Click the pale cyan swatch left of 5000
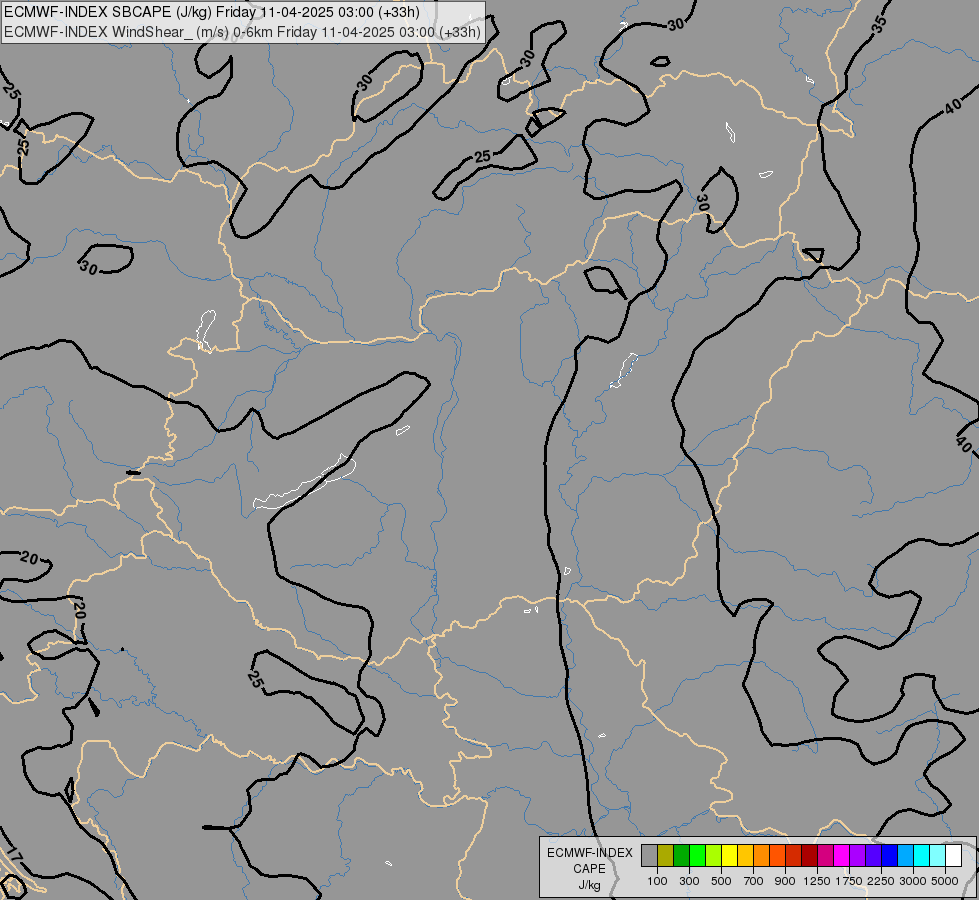Screen dimensions: 979x900 tap(937, 856)
